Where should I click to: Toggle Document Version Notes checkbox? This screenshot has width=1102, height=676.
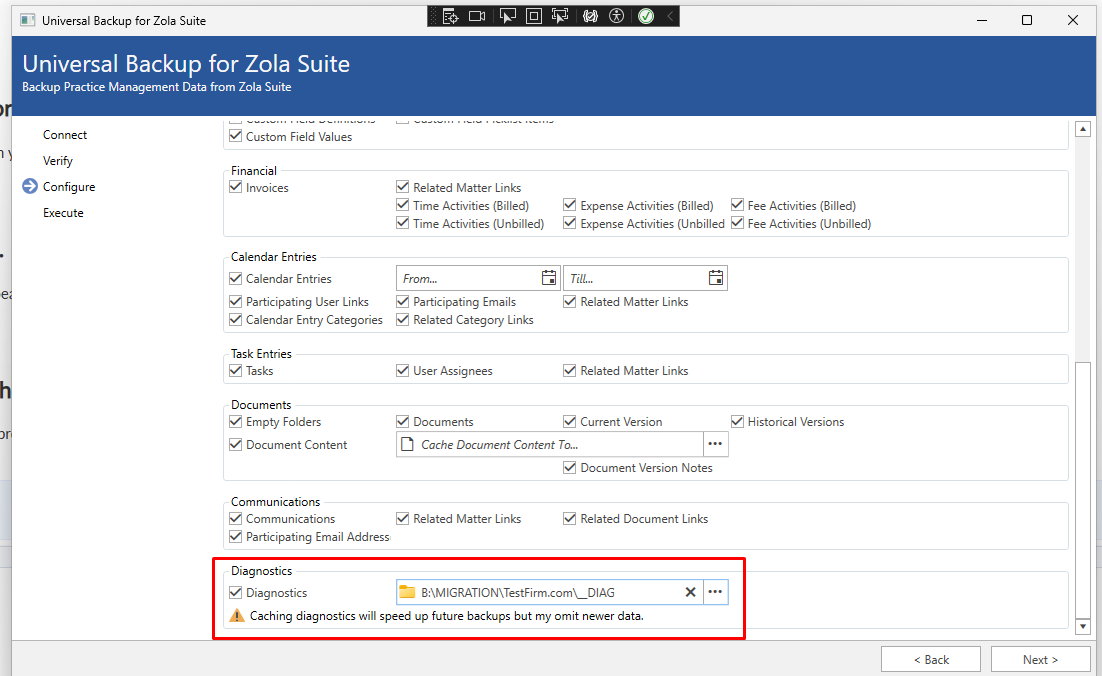tap(570, 468)
